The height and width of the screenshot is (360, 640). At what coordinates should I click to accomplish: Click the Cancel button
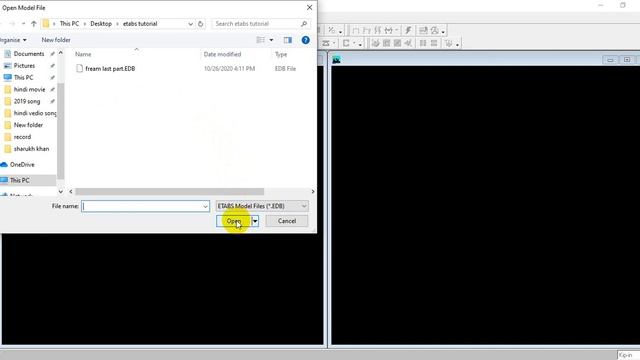[x=287, y=221]
